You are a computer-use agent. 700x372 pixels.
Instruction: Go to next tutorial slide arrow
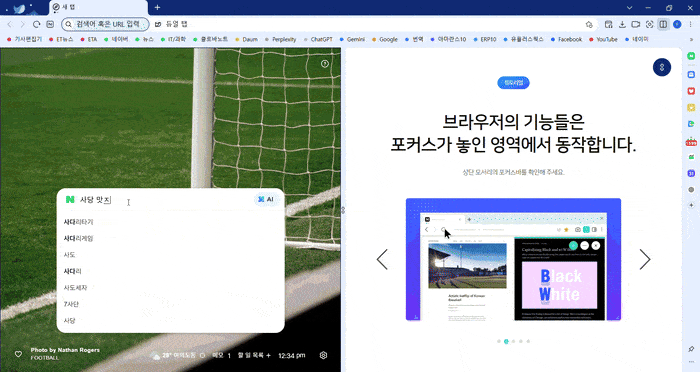coord(645,259)
